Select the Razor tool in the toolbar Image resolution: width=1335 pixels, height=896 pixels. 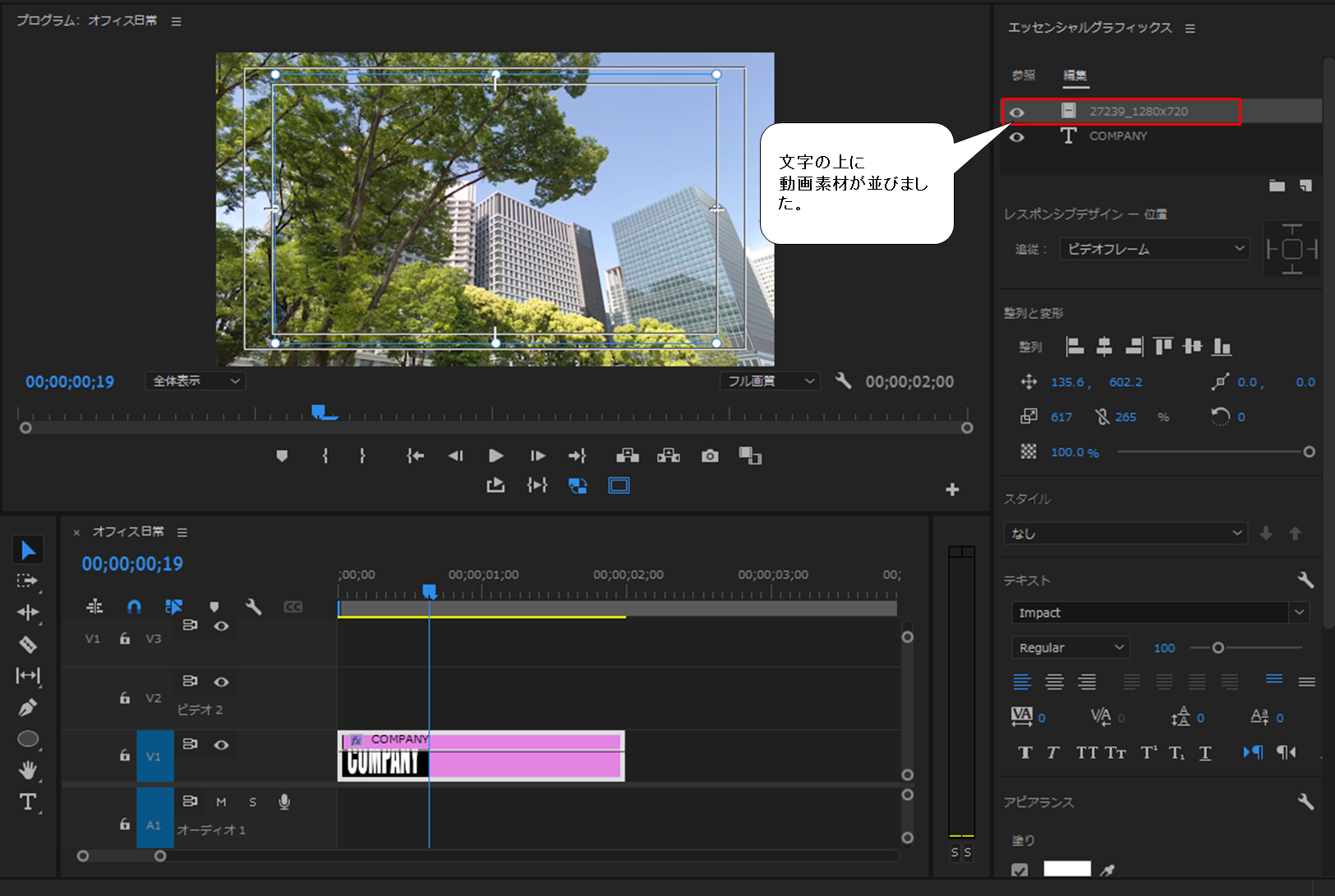pyautogui.click(x=28, y=645)
